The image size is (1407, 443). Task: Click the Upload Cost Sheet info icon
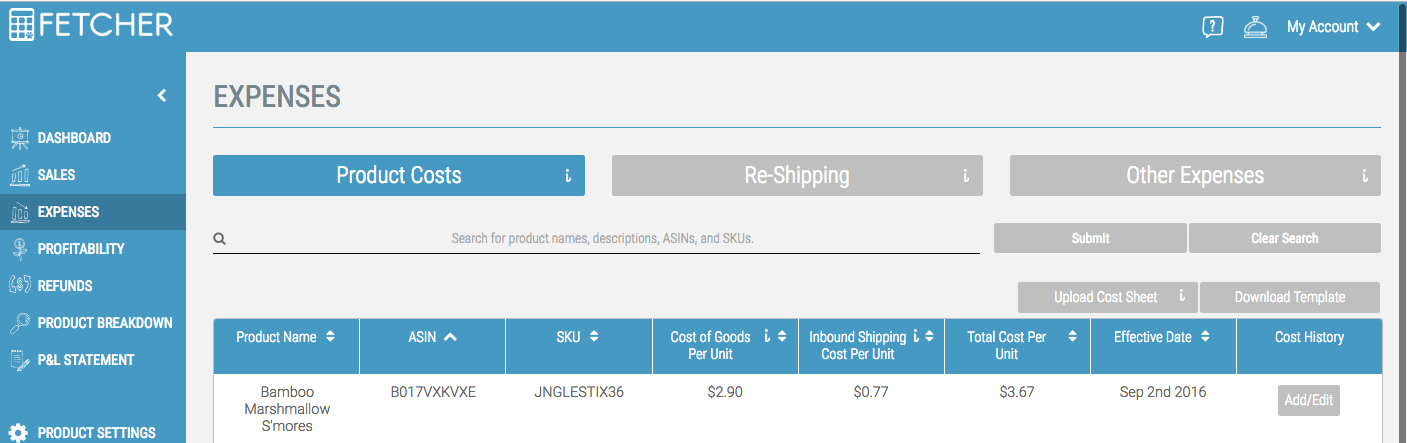pos(1181,297)
